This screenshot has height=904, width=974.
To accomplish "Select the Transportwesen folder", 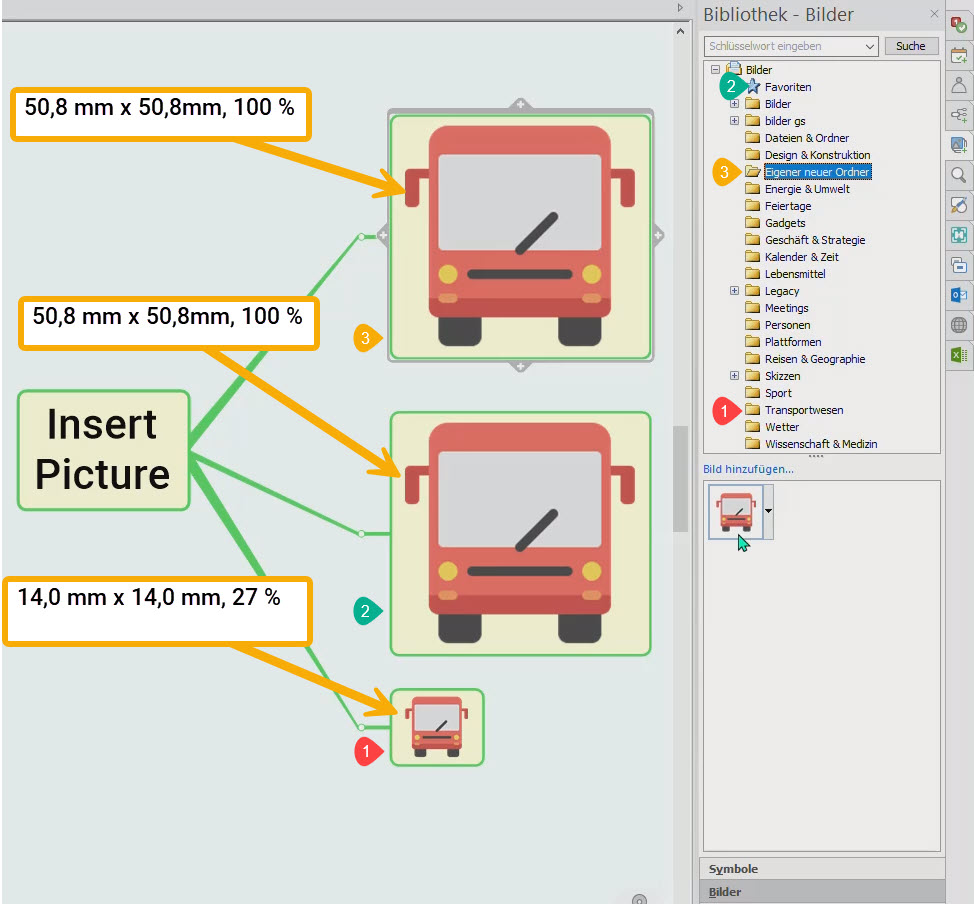I will point(803,410).
